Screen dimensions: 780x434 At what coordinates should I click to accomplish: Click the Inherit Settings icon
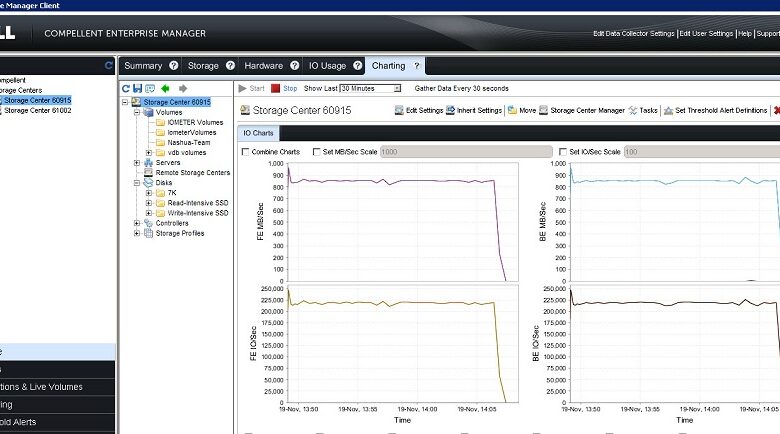(450, 110)
